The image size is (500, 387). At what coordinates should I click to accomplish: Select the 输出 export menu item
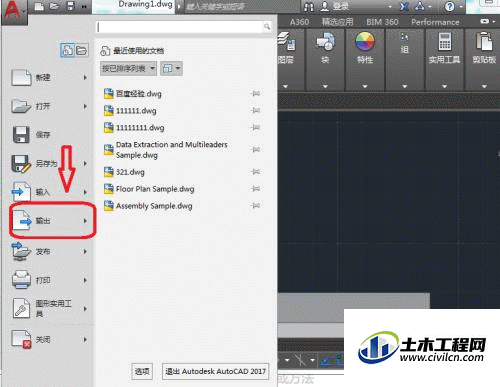point(51,221)
